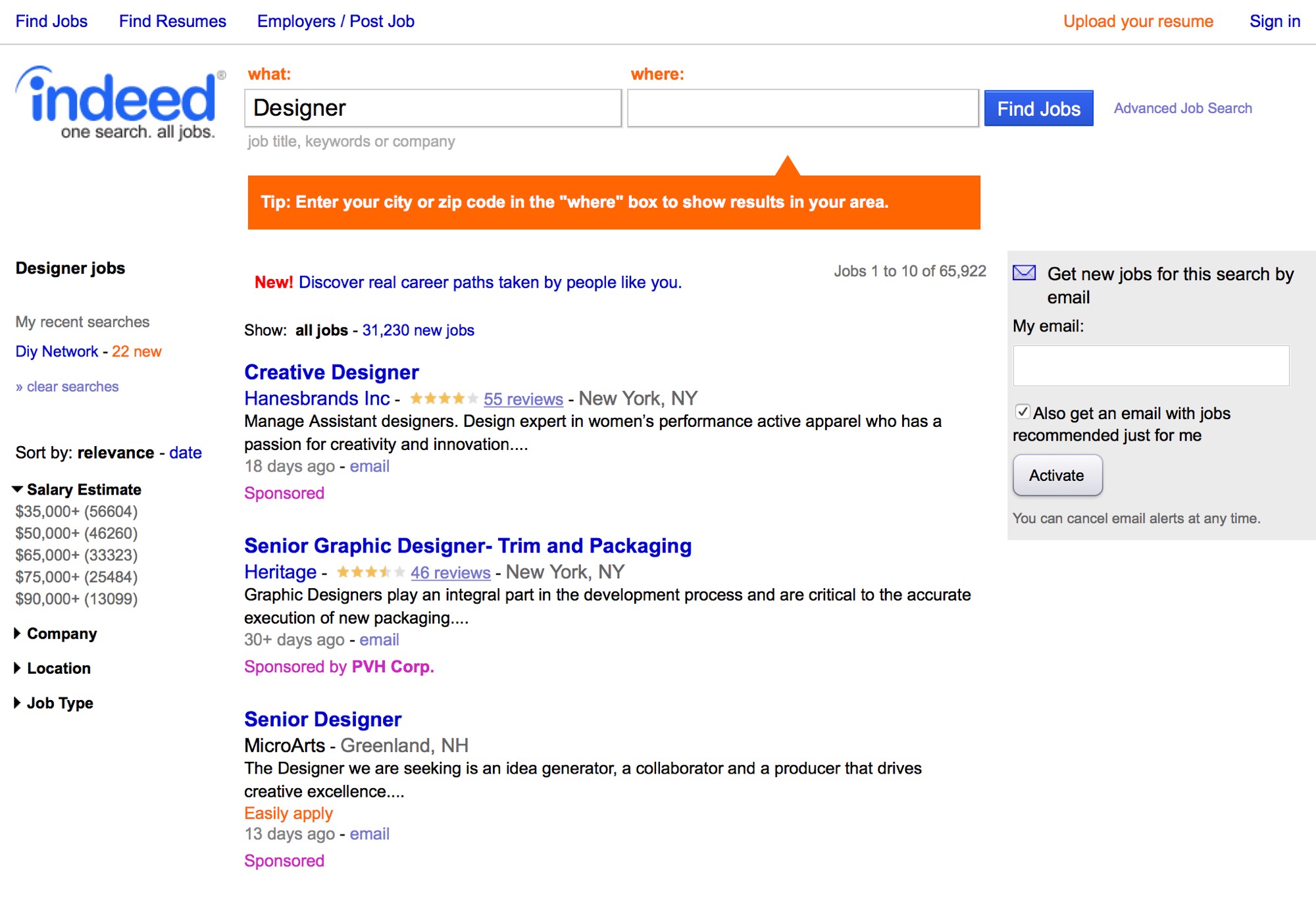Viewport: 1316px width, 900px height.
Task: Click 'Designer jobs' heading
Action: pyautogui.click(x=70, y=268)
